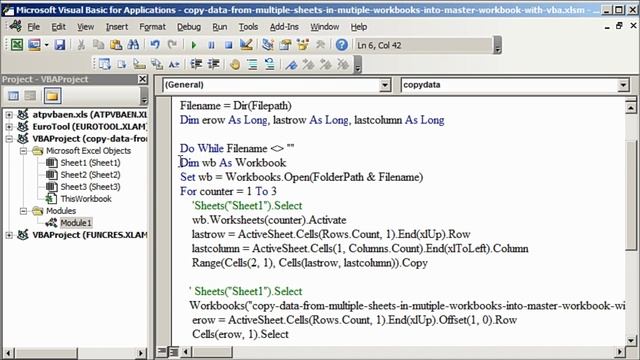Click the Comment Block icon
This screenshot has height=360, width=640.
click(252, 64)
